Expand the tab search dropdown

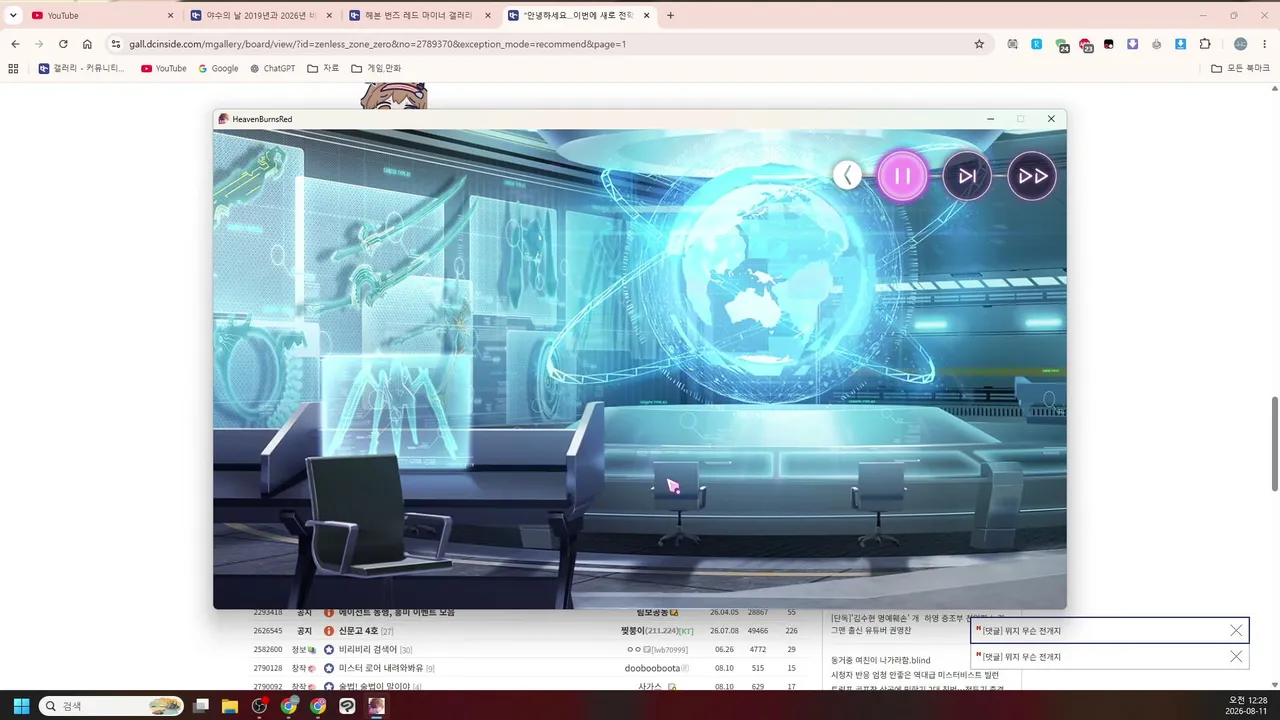[x=13, y=15]
